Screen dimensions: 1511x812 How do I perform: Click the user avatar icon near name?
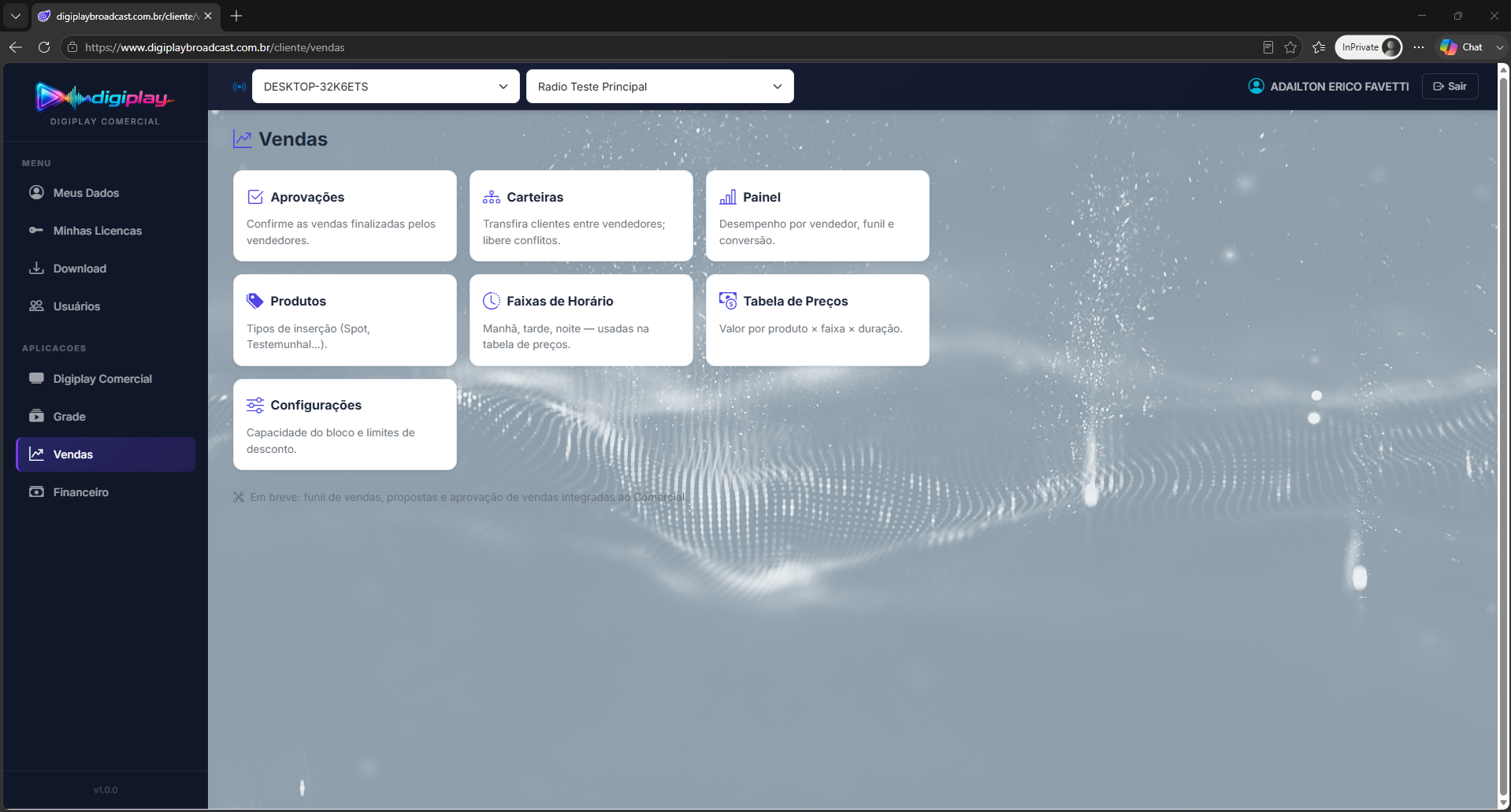[1257, 86]
